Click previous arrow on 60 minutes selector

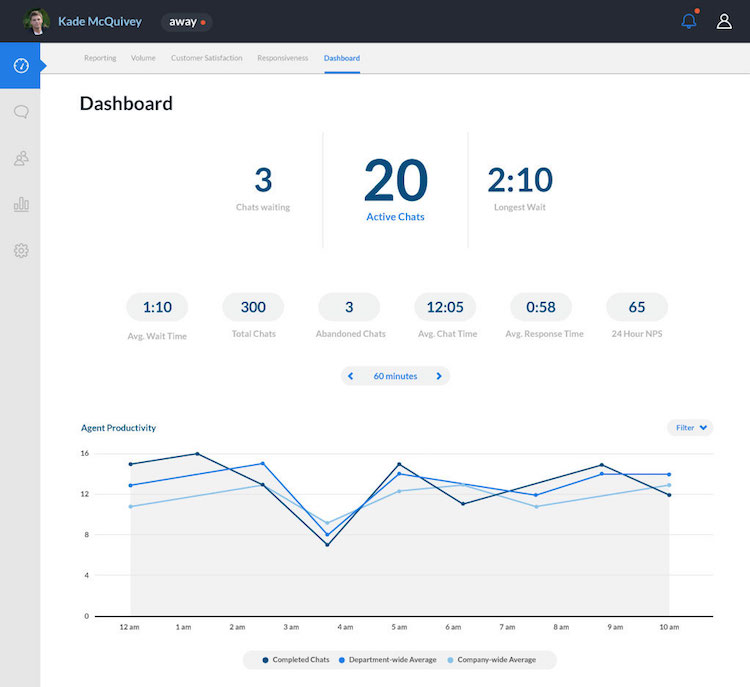coord(351,376)
